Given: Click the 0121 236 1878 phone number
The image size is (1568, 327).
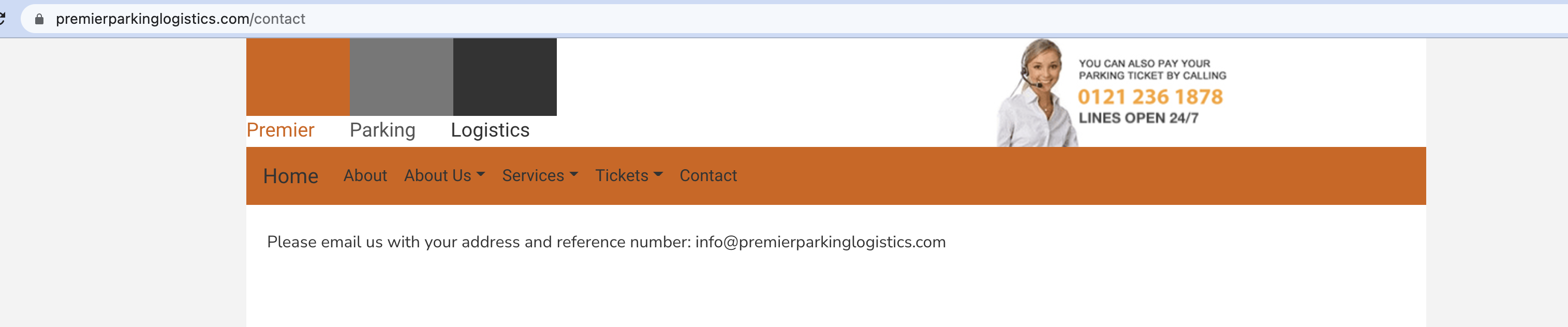Looking at the screenshot, I should [x=1150, y=96].
